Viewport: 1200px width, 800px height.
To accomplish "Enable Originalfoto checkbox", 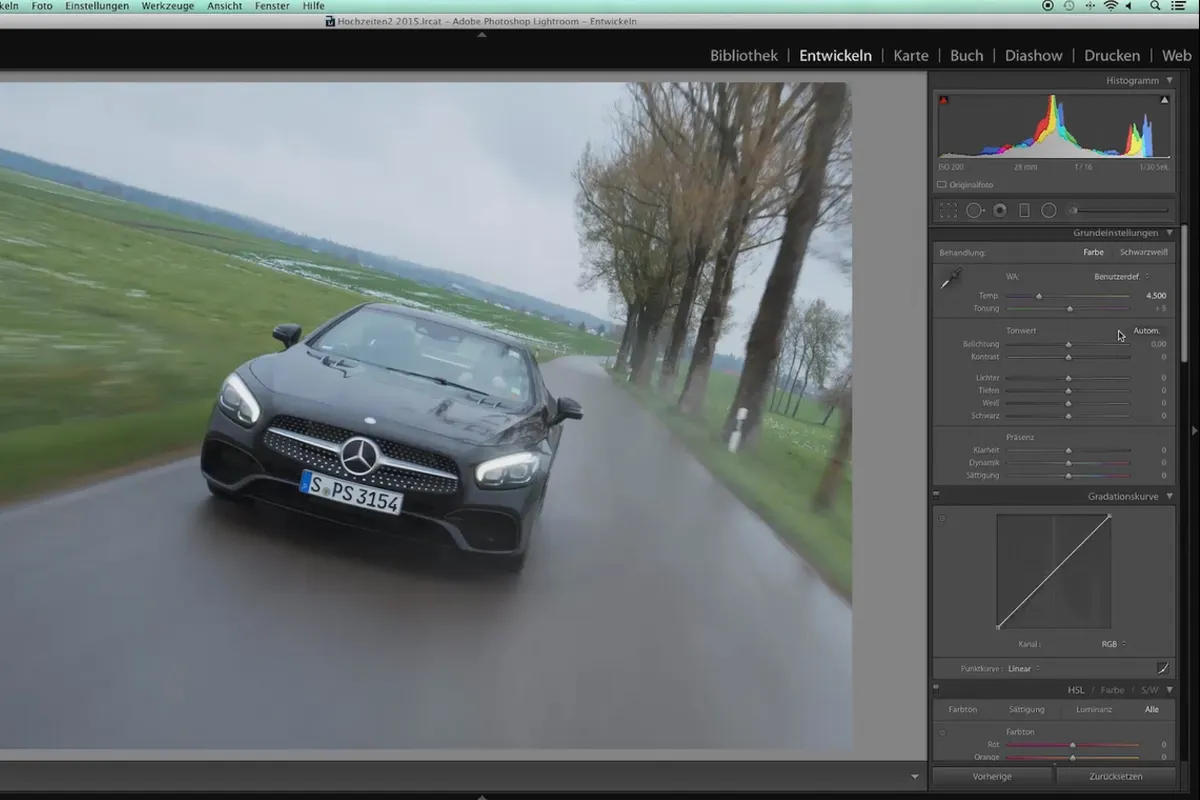I will pos(942,185).
